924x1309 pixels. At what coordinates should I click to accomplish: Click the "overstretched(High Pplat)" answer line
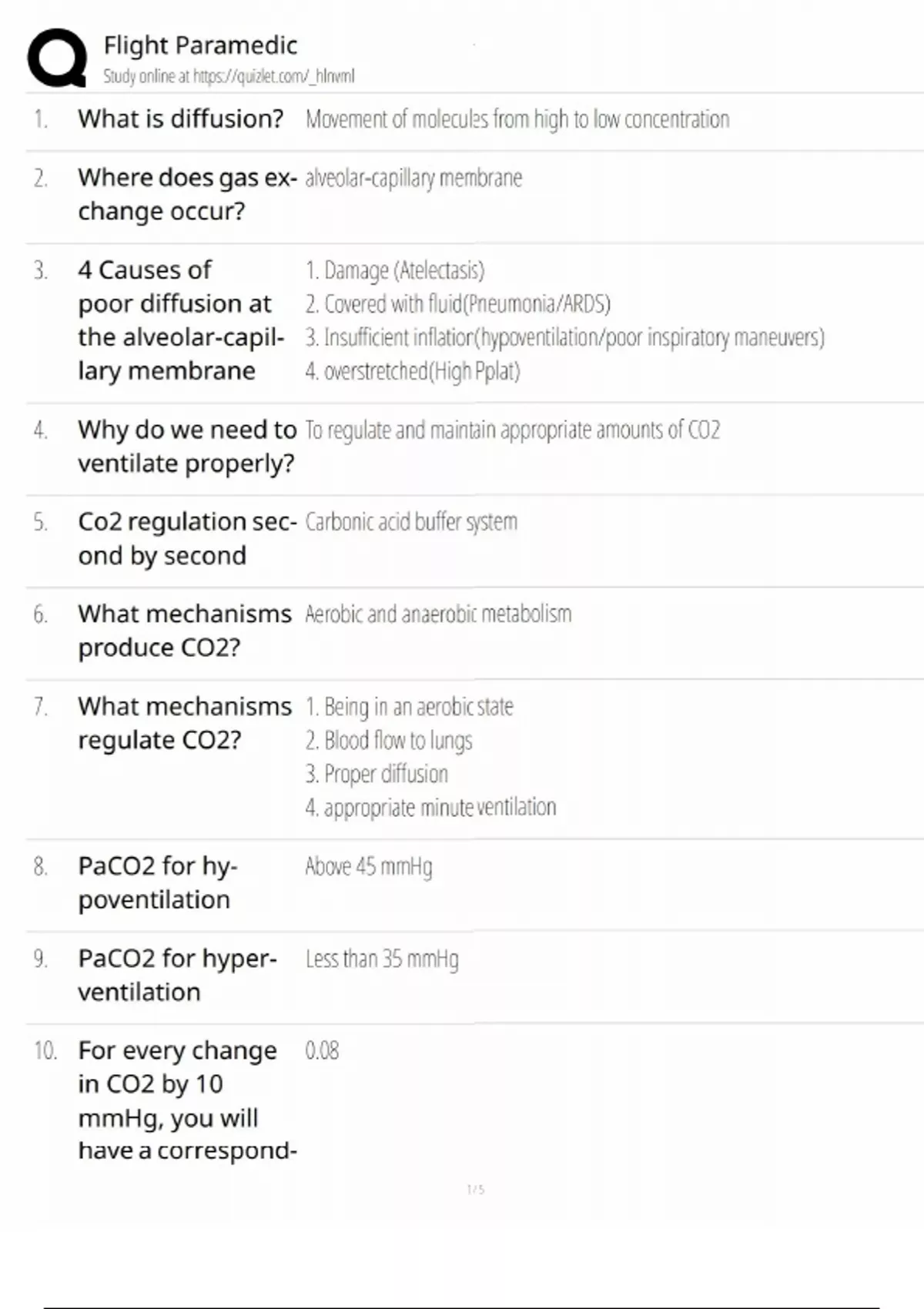(x=413, y=371)
